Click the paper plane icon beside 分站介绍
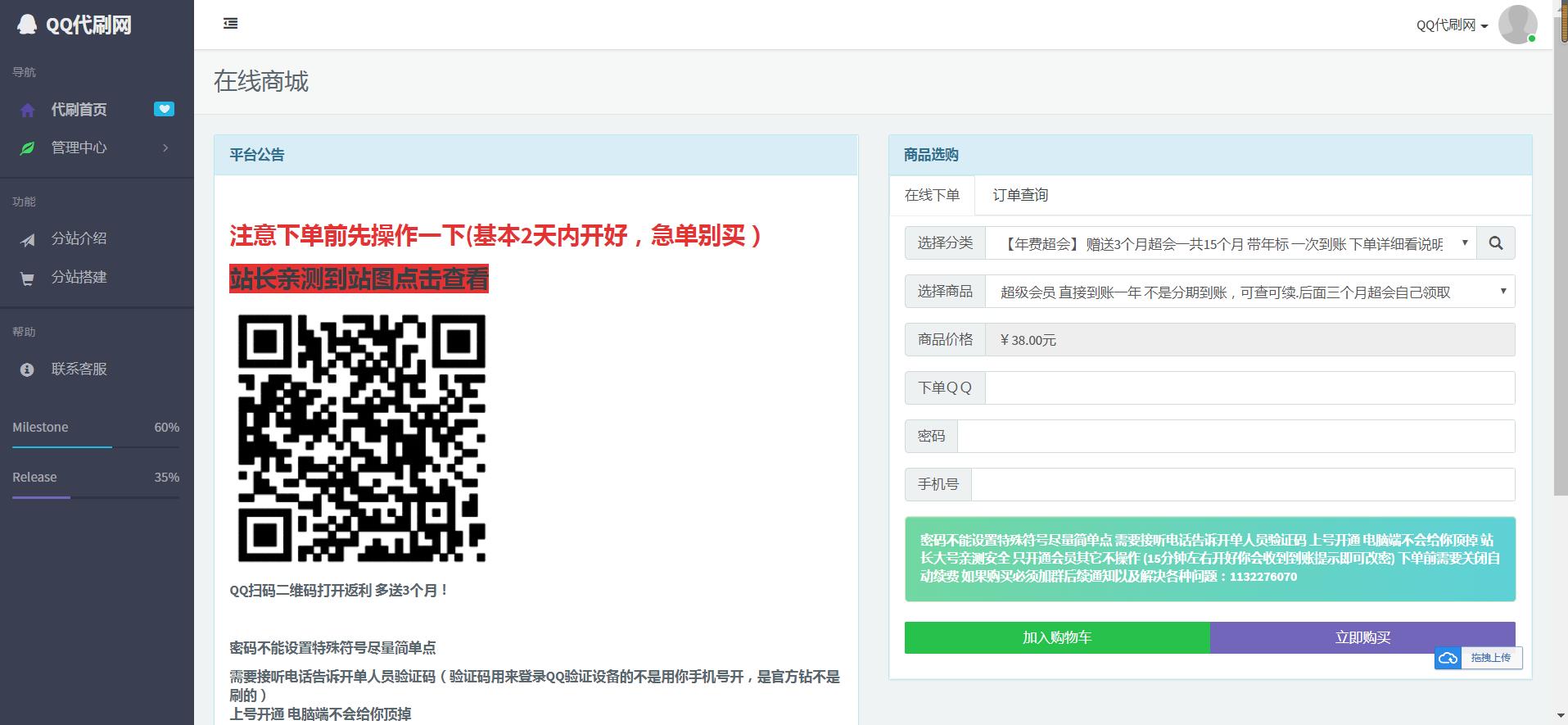Viewport: 1568px width, 725px height. point(27,239)
